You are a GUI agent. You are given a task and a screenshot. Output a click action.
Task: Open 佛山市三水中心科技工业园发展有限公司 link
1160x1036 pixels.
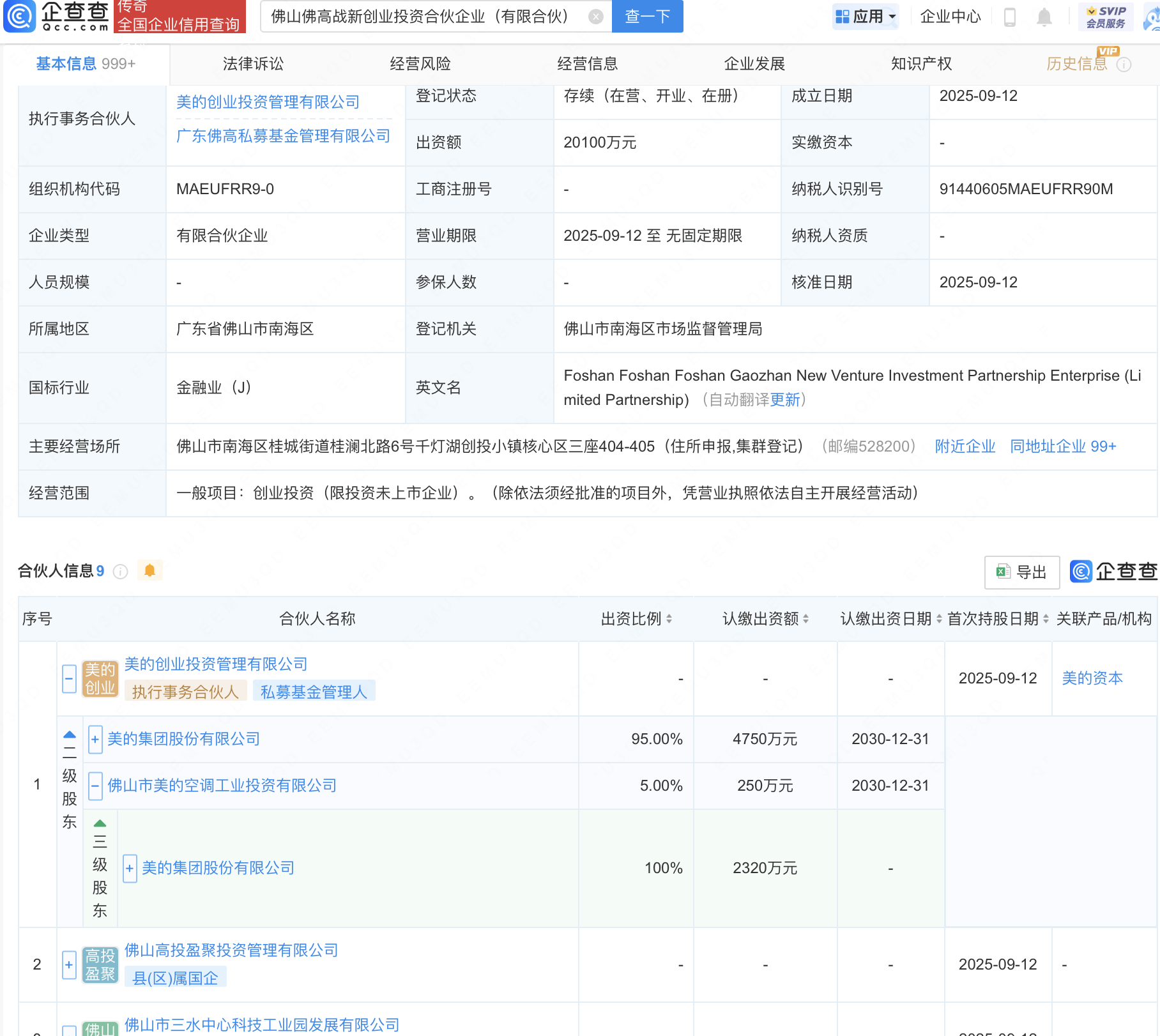coord(262,1025)
